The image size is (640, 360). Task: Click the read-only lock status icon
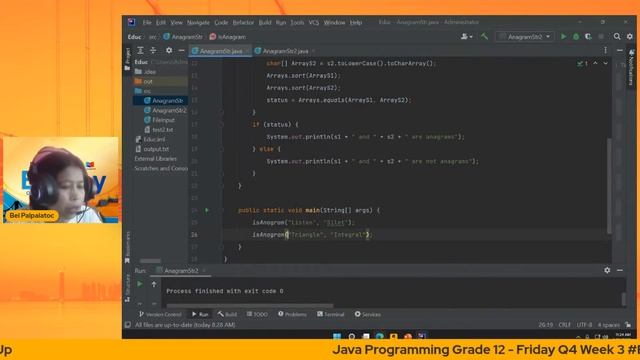point(628,325)
